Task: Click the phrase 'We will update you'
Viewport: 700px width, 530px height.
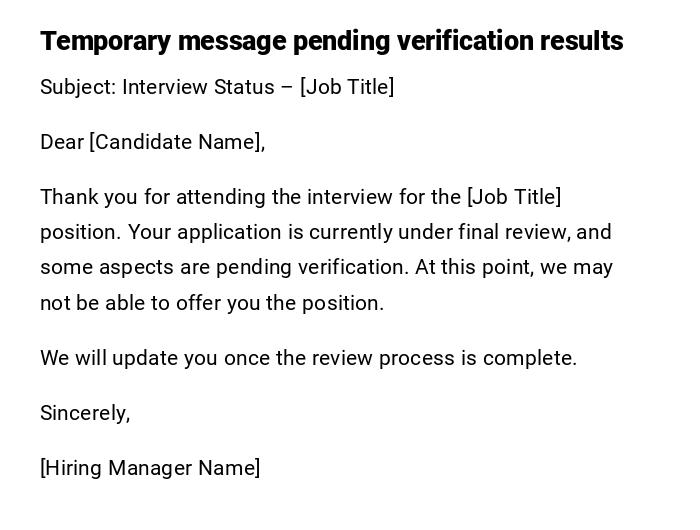Action: point(127,358)
